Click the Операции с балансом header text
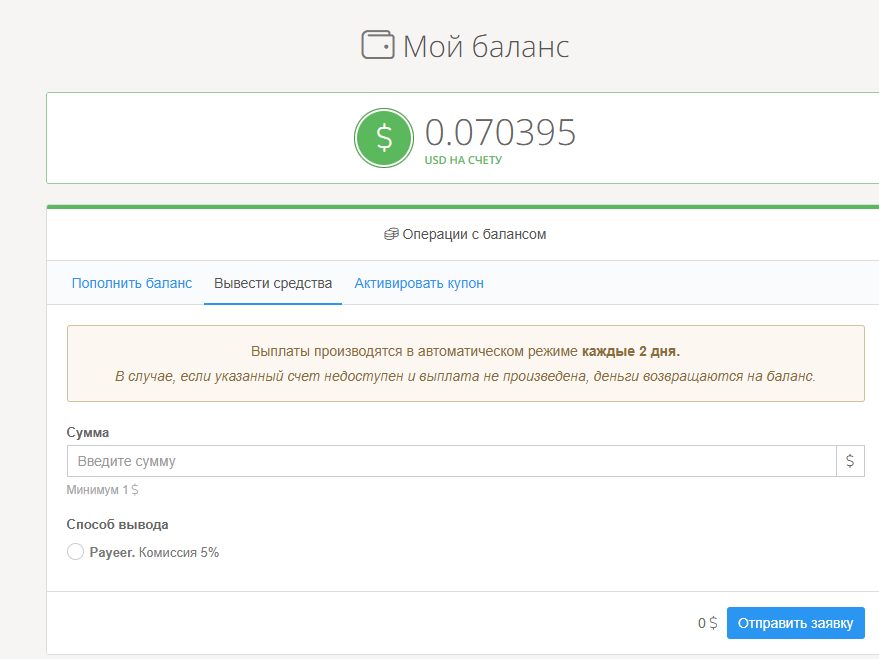Viewport: 879px width, 659px height. 474,234
